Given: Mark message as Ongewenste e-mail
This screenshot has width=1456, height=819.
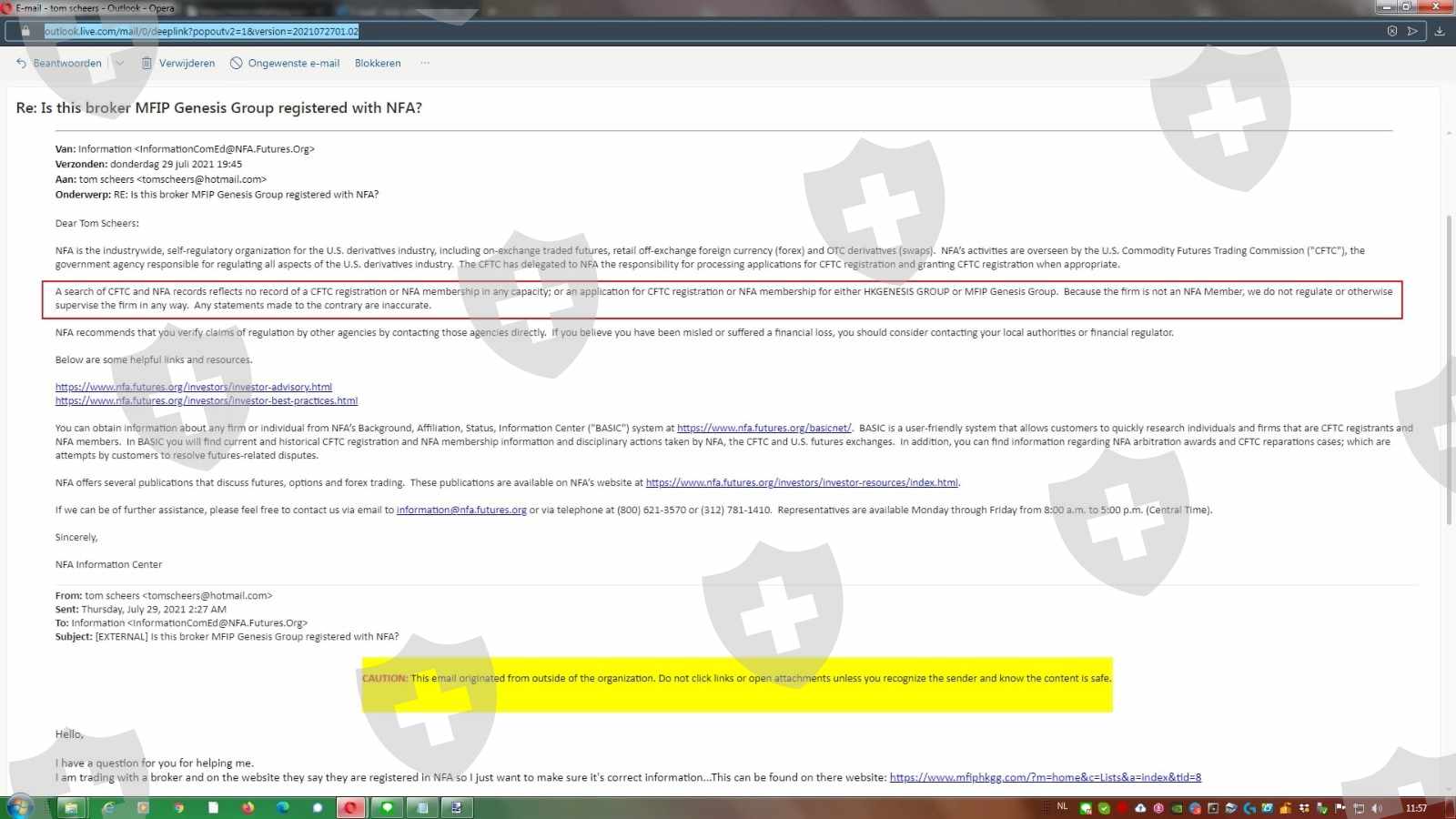Looking at the screenshot, I should (285, 64).
